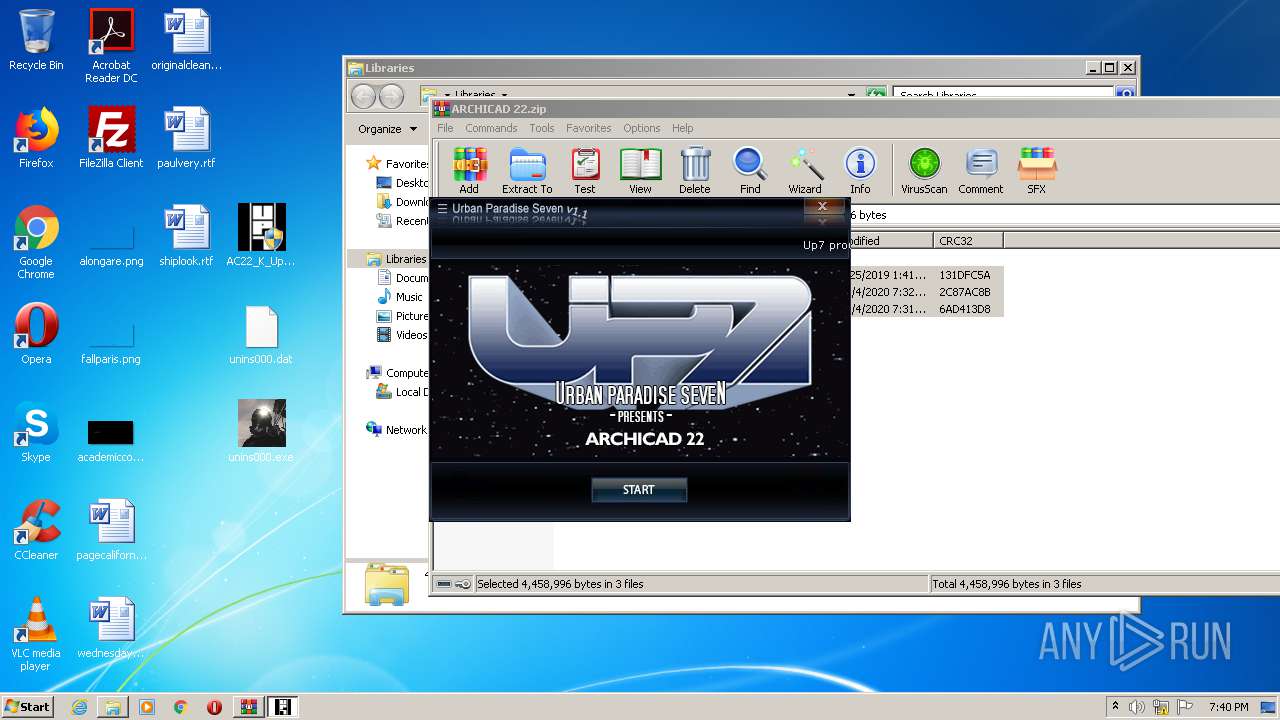Launch Skype from desktop
This screenshot has width=1280, height=720.
[x=36, y=432]
